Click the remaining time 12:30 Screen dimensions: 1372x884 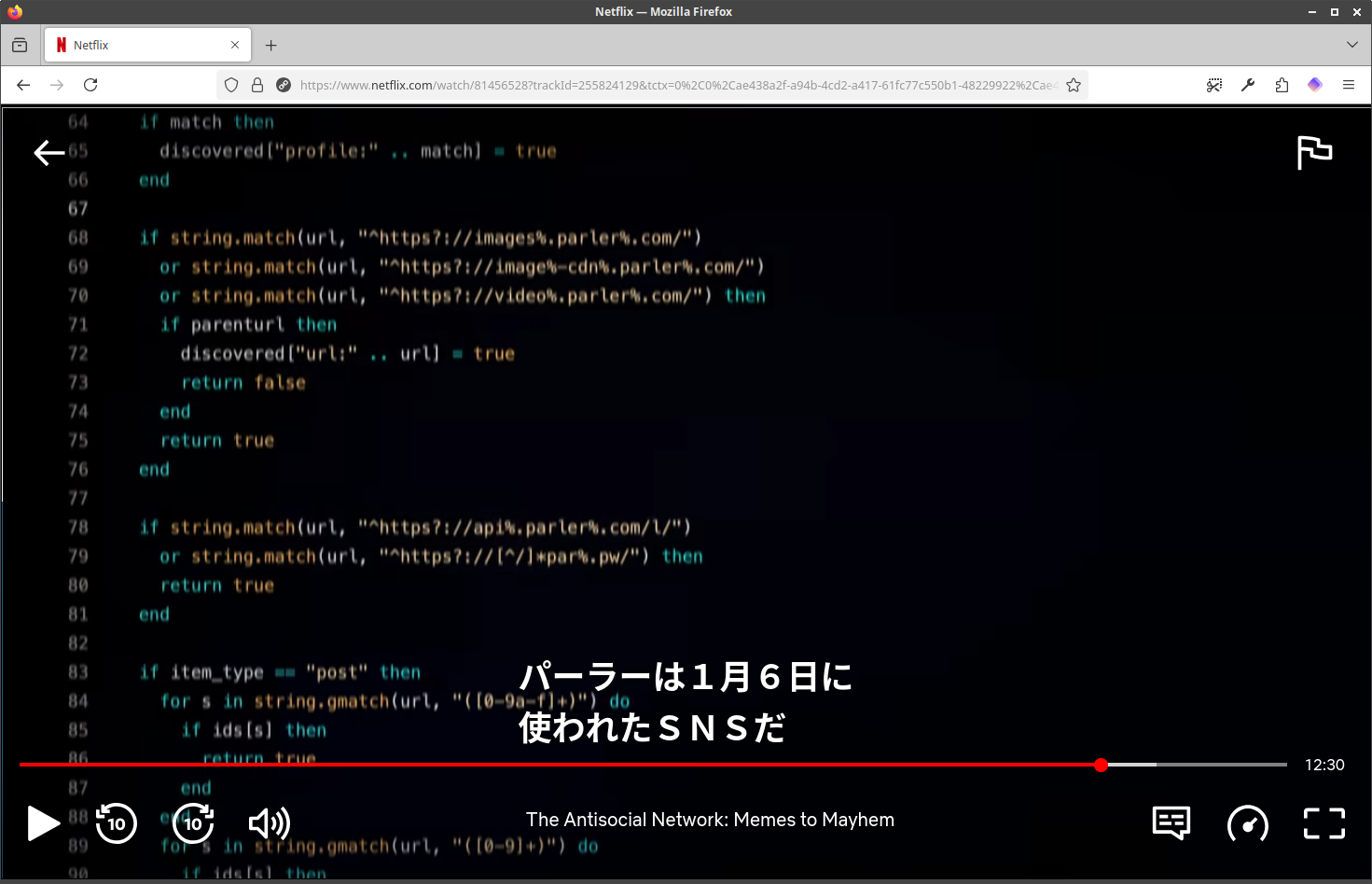coord(1324,765)
